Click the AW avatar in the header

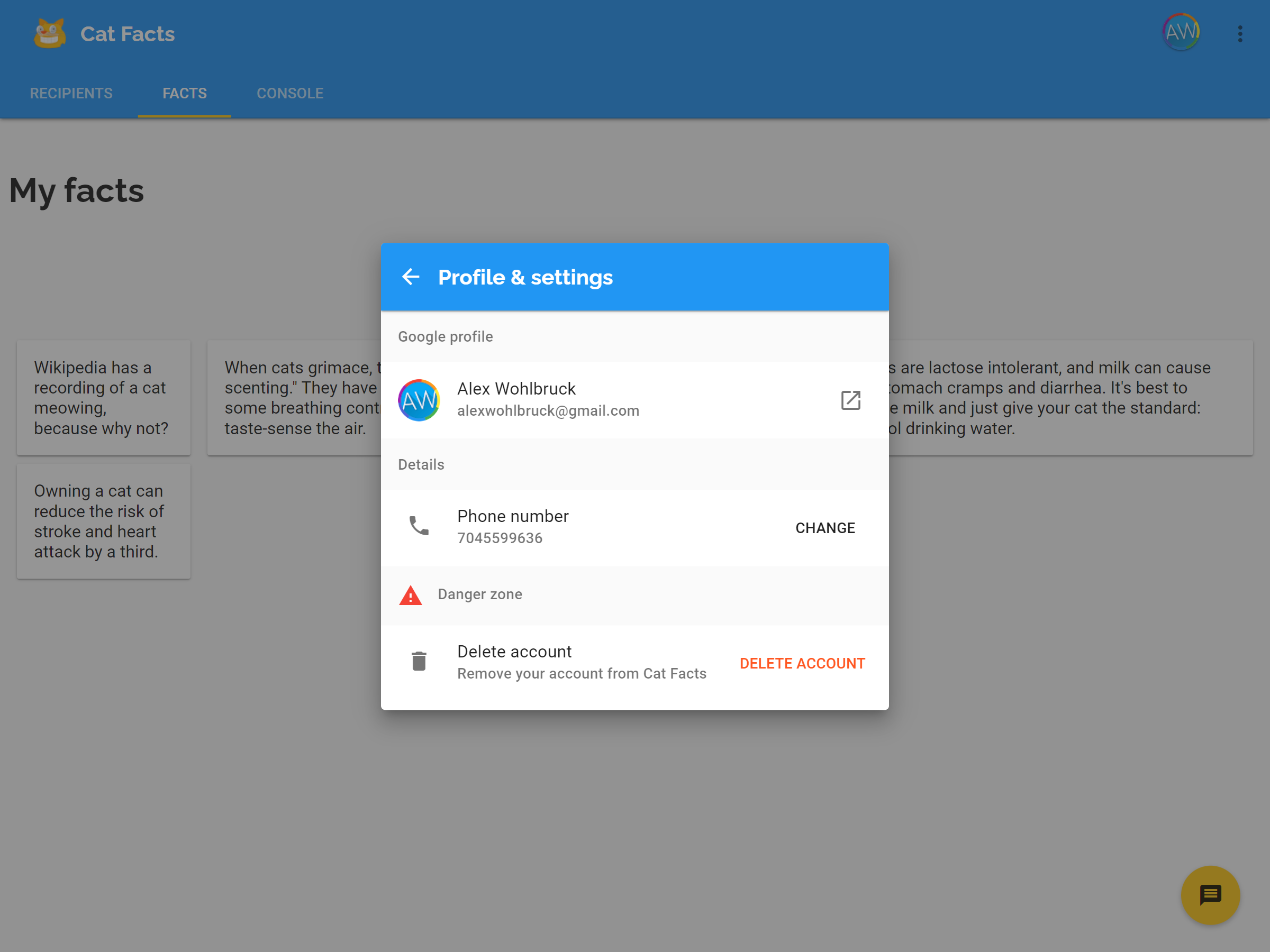(x=1181, y=32)
